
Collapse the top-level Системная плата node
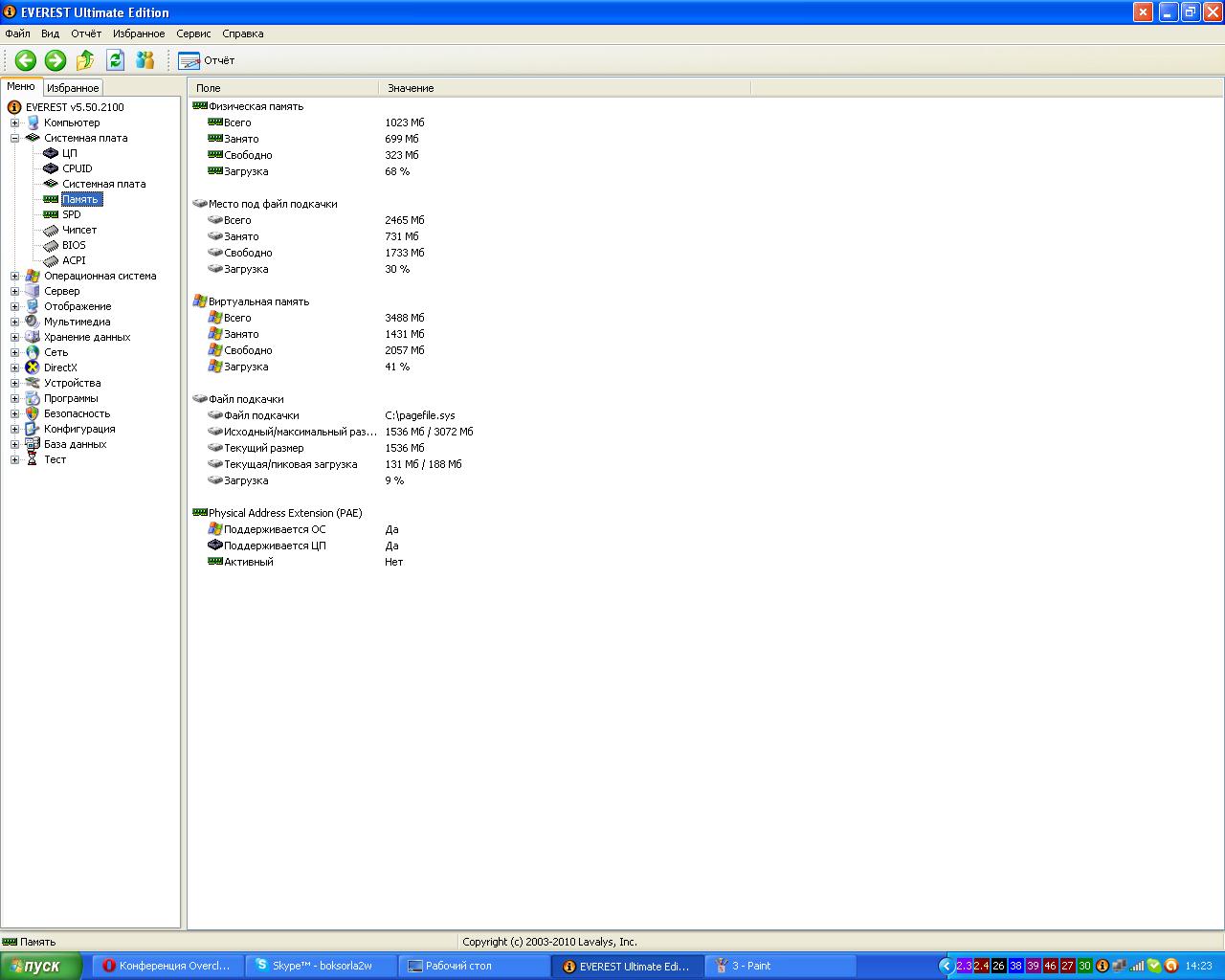(14, 138)
